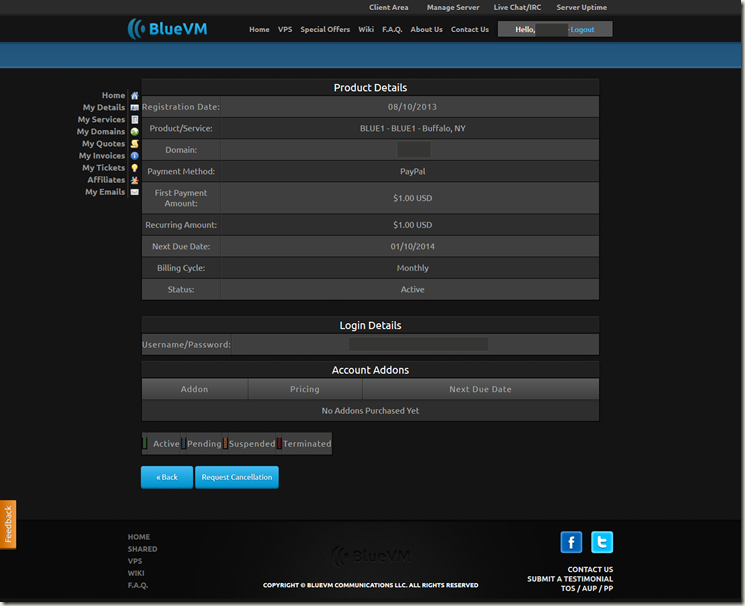This screenshot has height=606, width=745.
Task: Click the footer CONTACT US link
Action: click(x=590, y=569)
